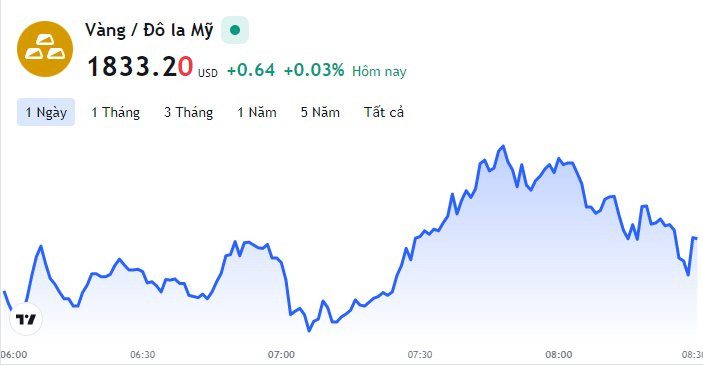Select the 1 Ngày time range tab
This screenshot has width=703, height=366.
click(46, 112)
